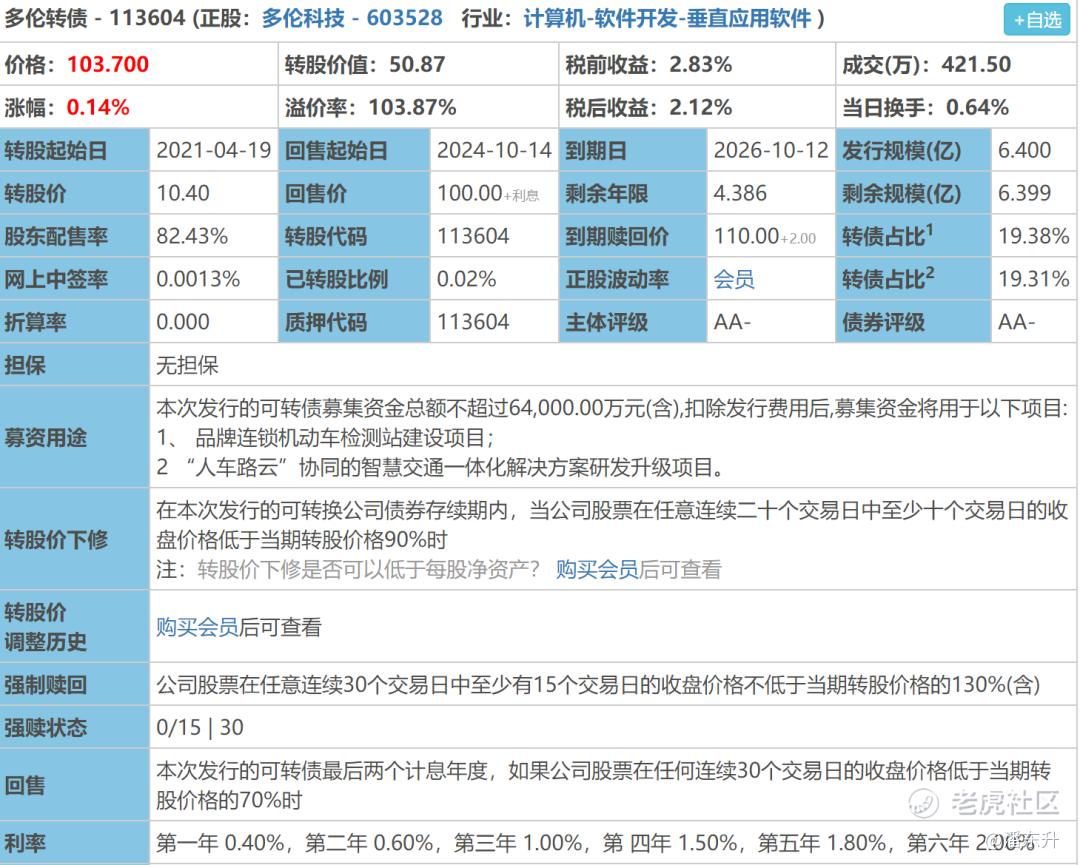Click the 剩余年限 value 4.386
1080x865 pixels.
click(x=740, y=193)
